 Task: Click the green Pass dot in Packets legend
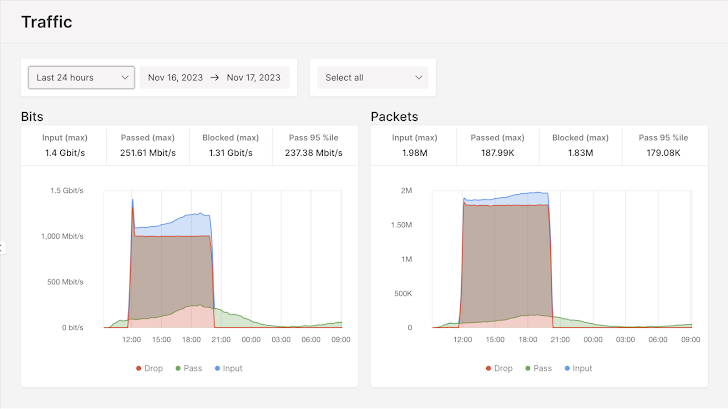click(x=529, y=368)
